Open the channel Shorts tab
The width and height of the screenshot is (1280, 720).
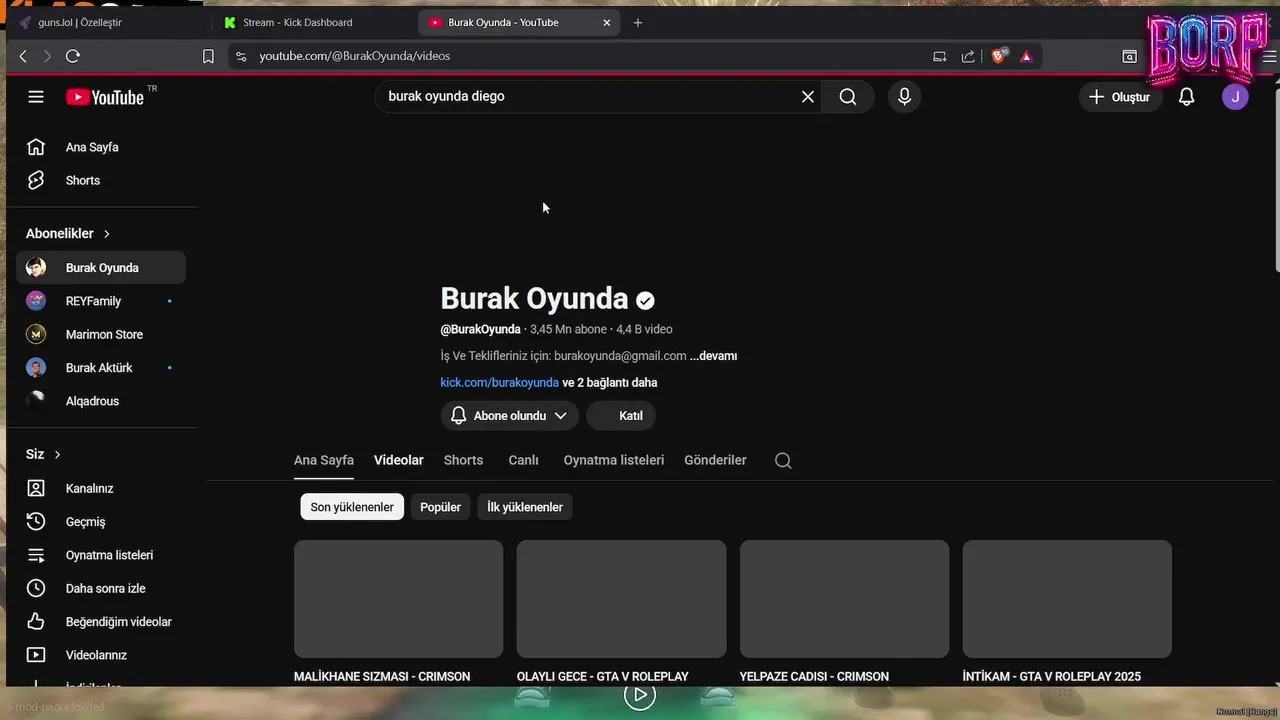pyautogui.click(x=463, y=460)
